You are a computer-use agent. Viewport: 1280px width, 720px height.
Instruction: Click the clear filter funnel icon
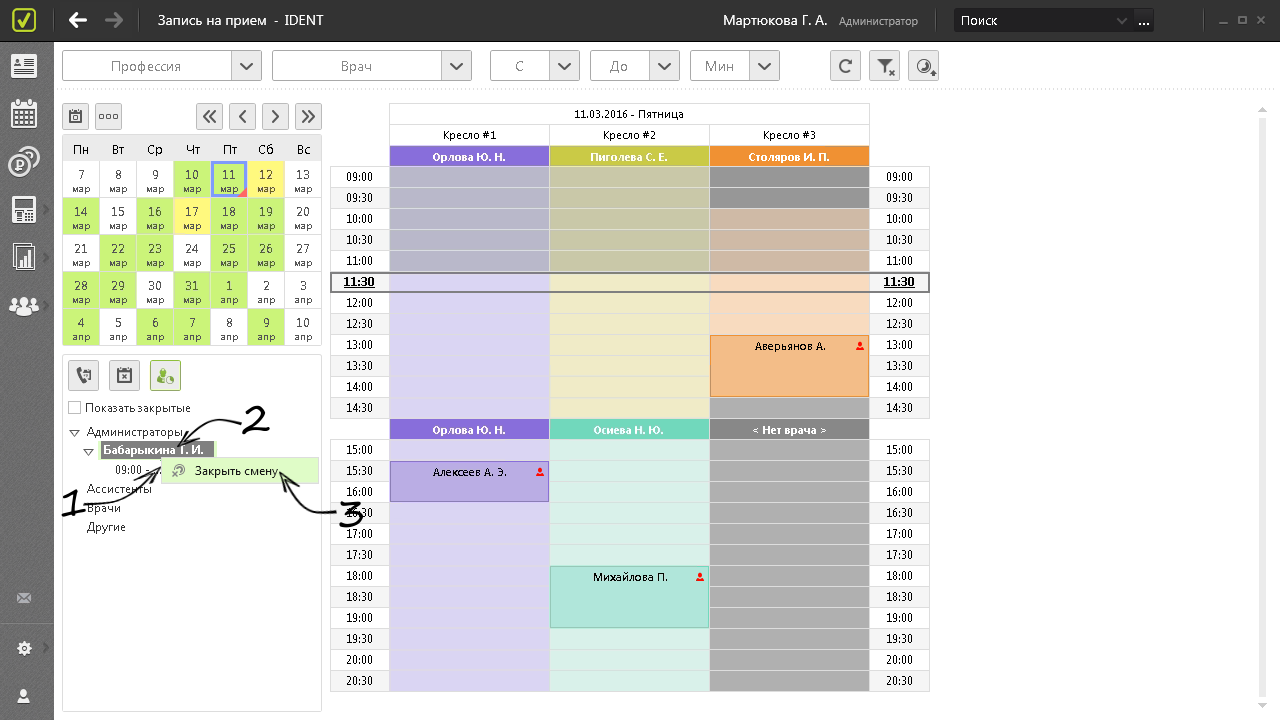click(x=884, y=67)
